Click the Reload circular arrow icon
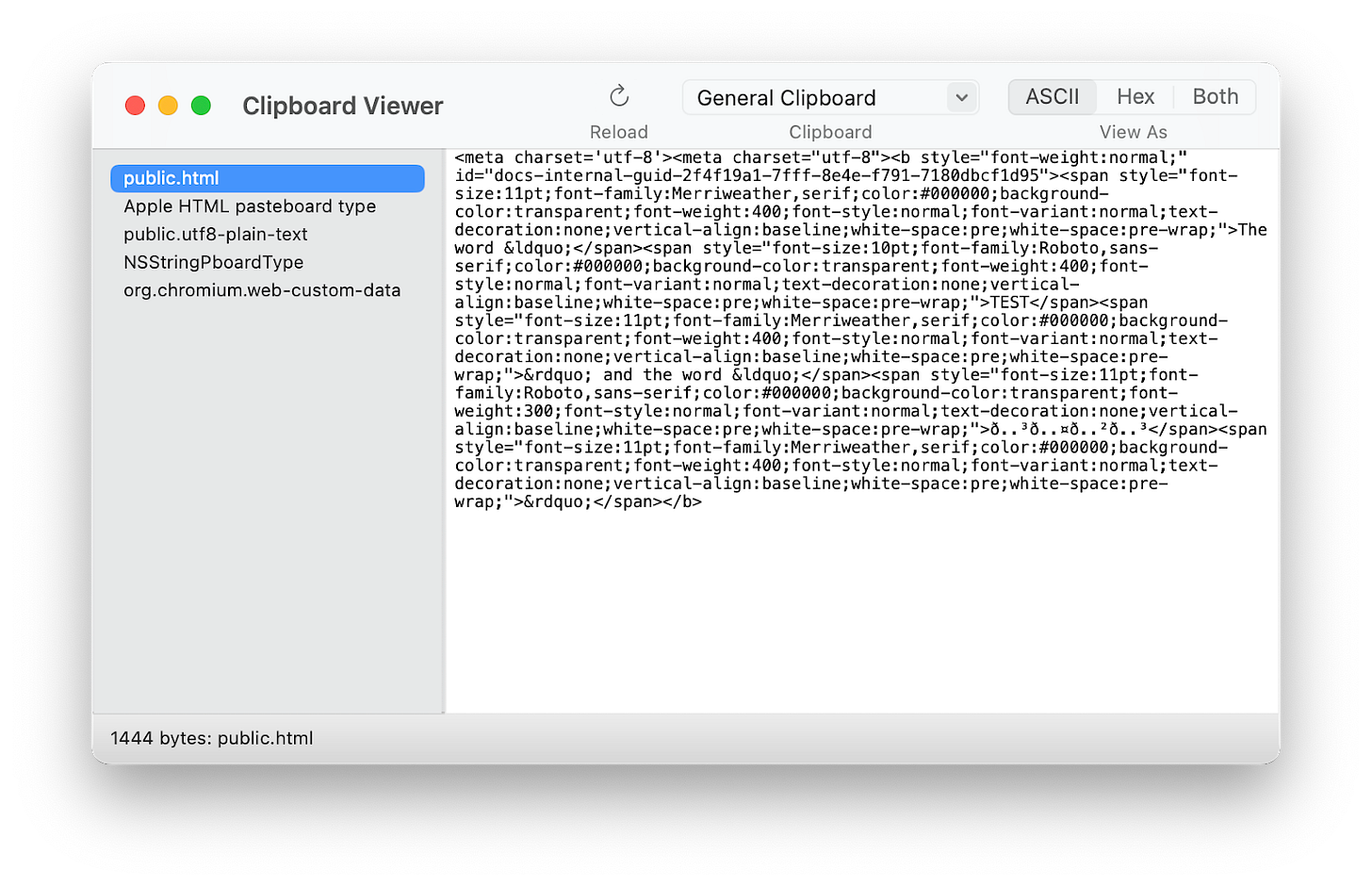Viewport: 1372px width, 886px height. click(619, 96)
